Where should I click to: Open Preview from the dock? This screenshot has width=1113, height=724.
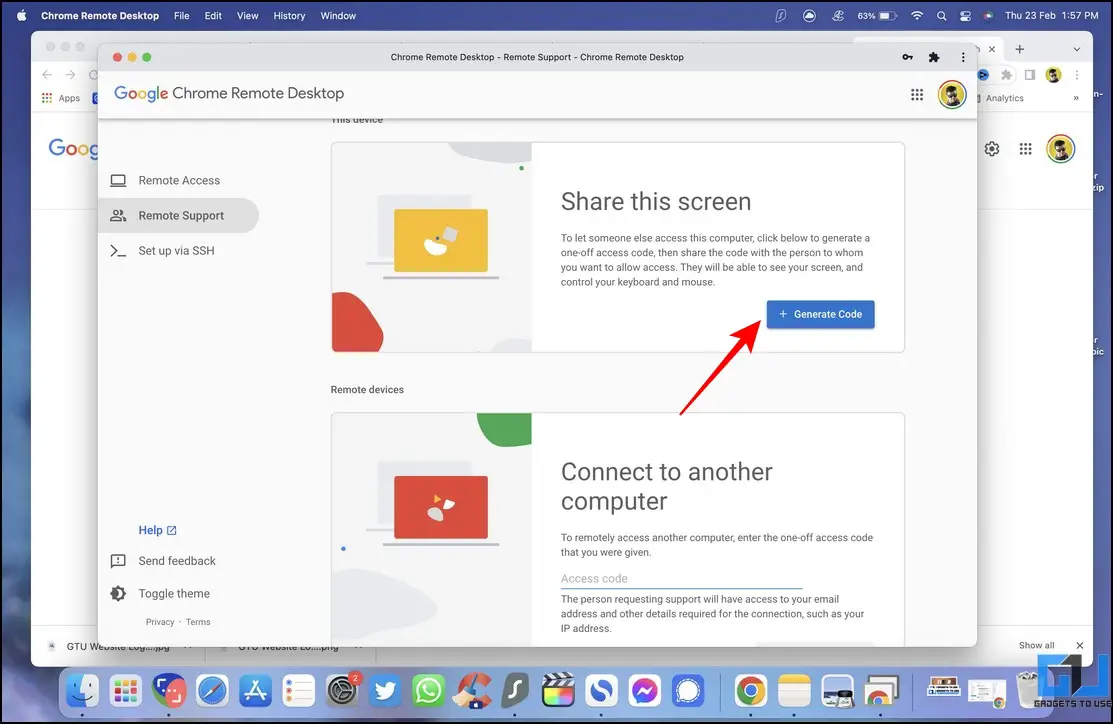click(837, 690)
